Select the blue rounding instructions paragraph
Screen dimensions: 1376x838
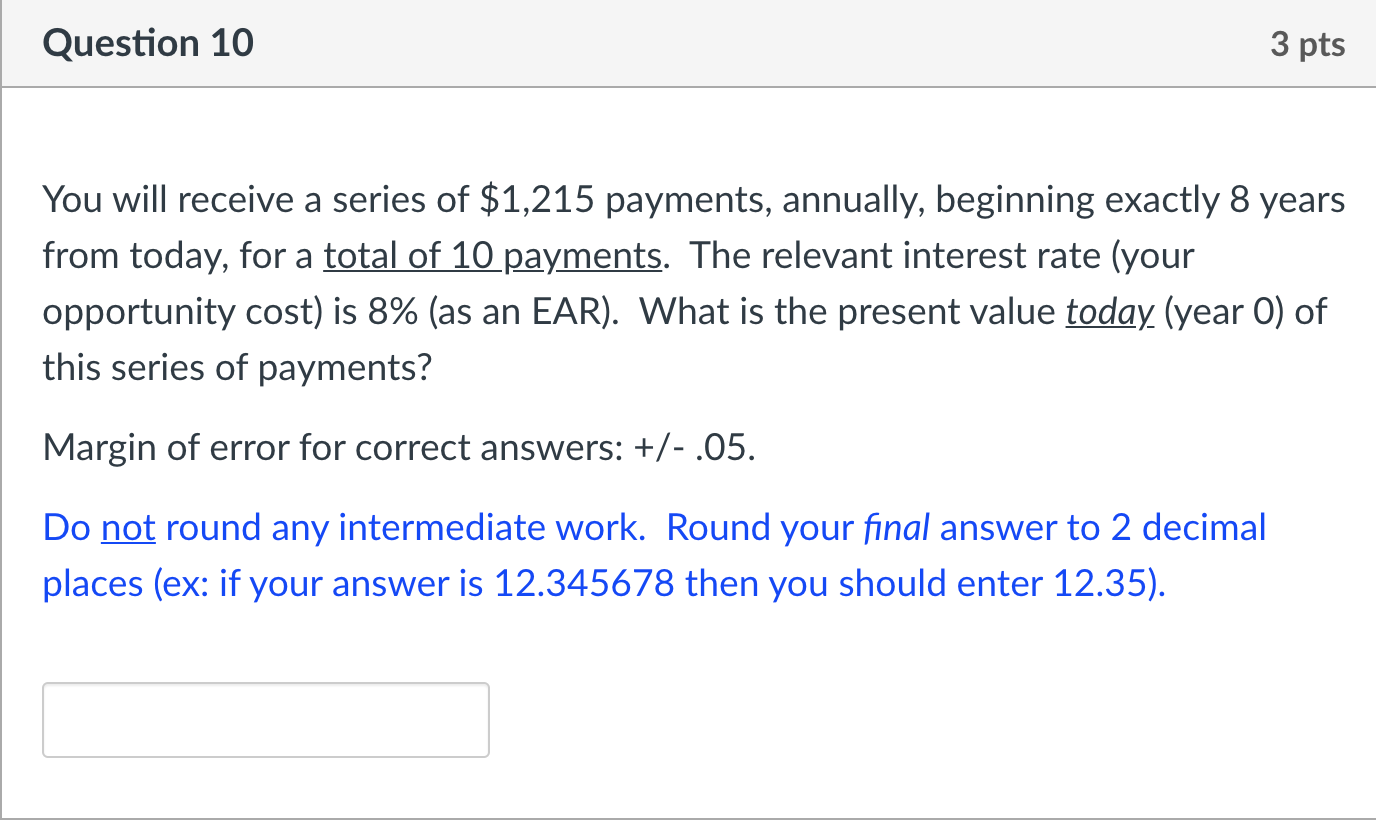pyautogui.click(x=650, y=555)
